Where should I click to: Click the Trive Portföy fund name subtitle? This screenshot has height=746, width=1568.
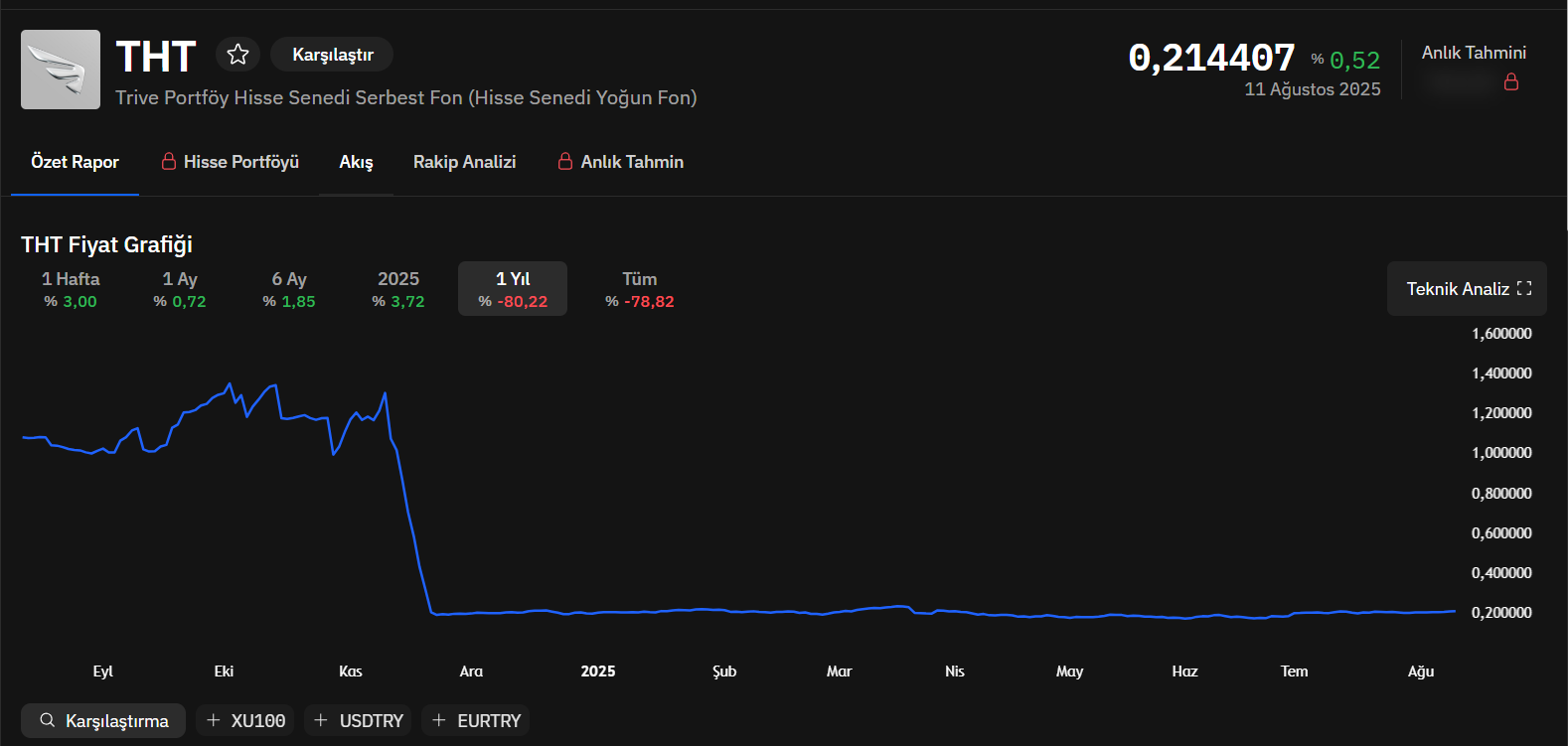click(x=406, y=97)
